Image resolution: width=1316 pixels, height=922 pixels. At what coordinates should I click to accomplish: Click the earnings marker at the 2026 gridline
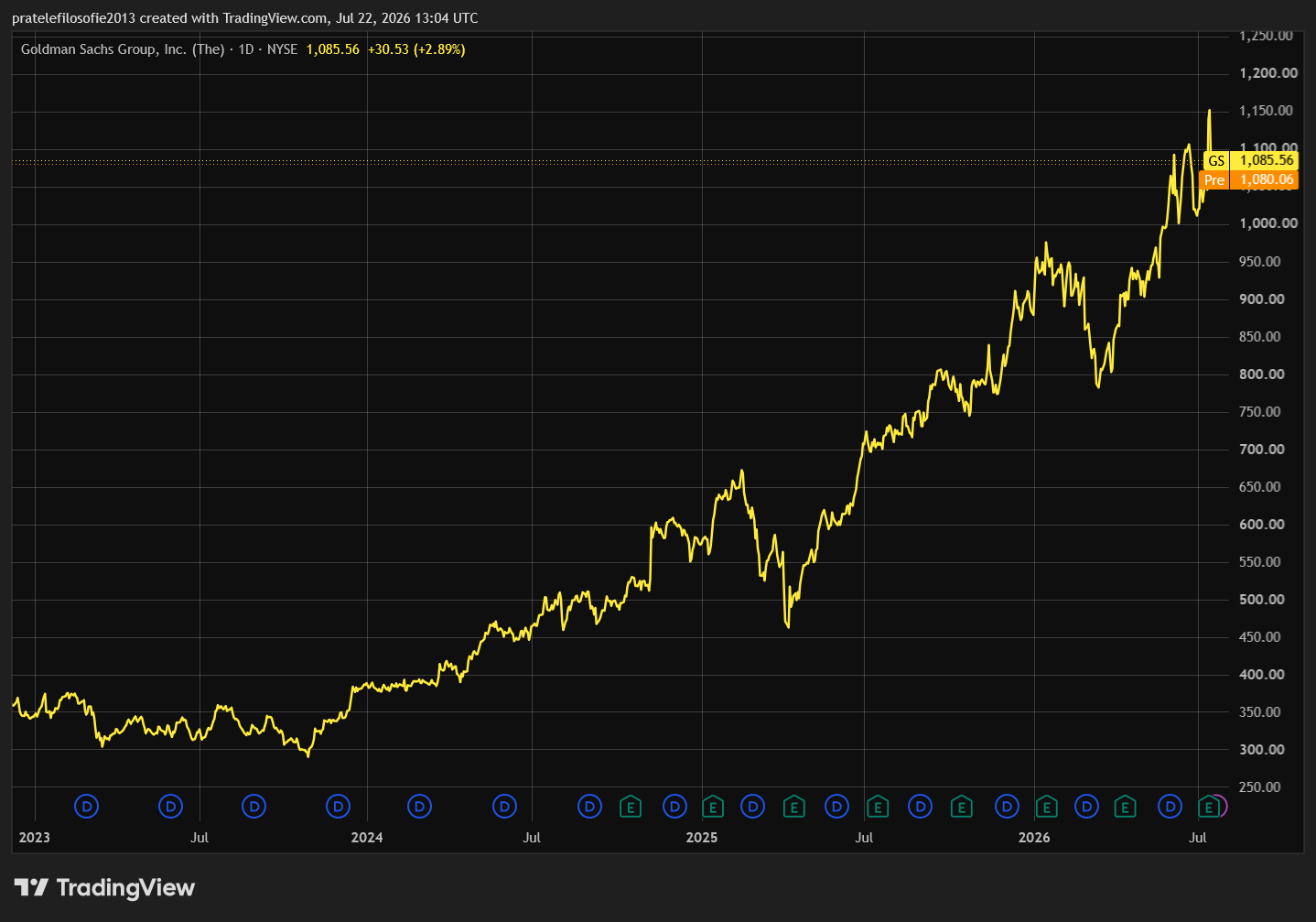1046,807
